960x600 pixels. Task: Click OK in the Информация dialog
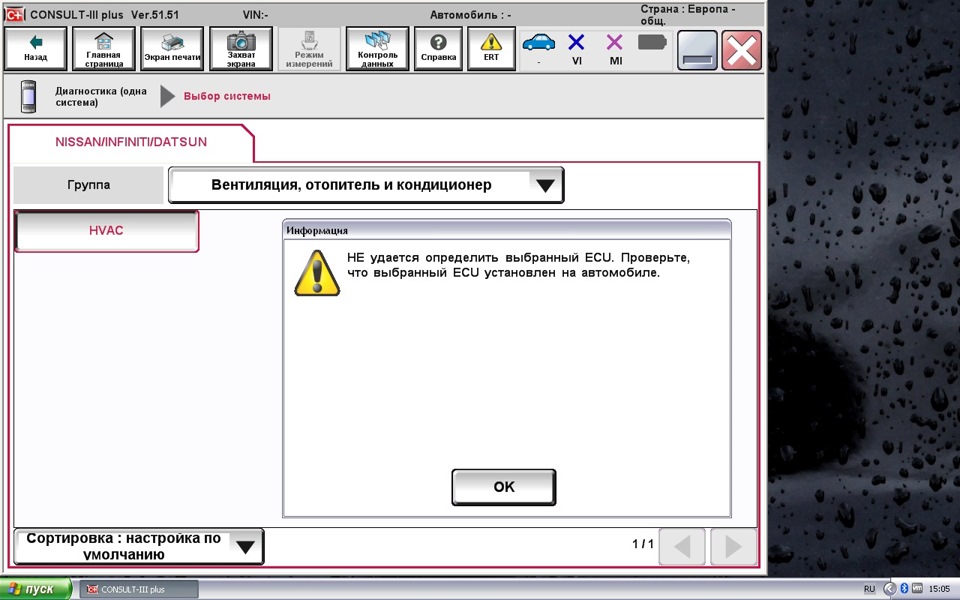click(504, 487)
